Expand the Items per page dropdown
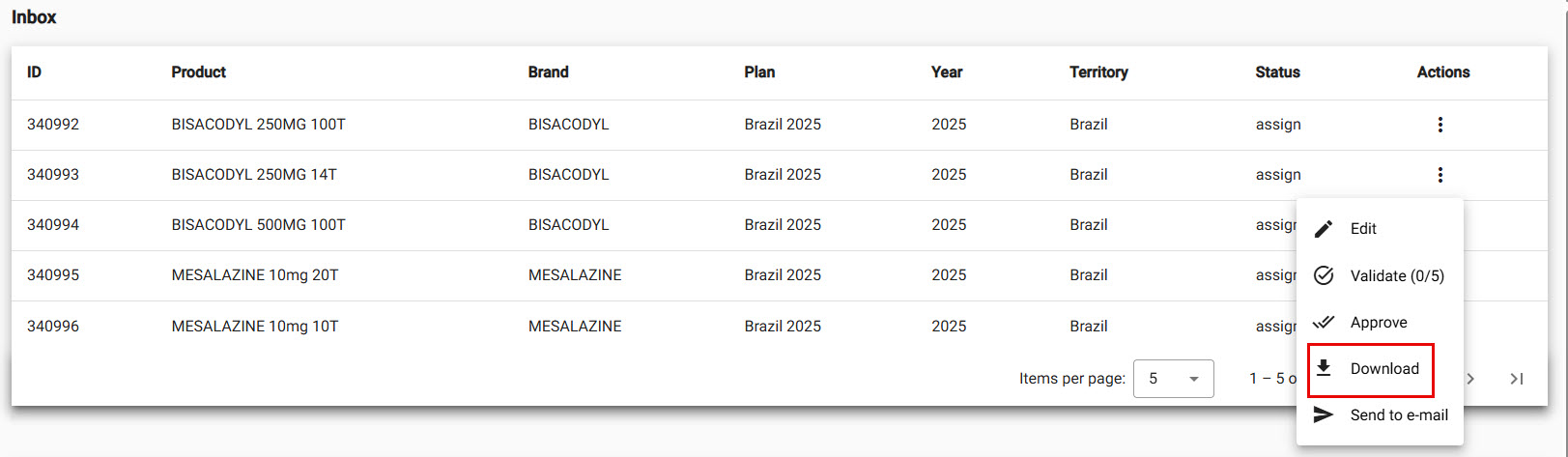1568x457 pixels. 1173,379
